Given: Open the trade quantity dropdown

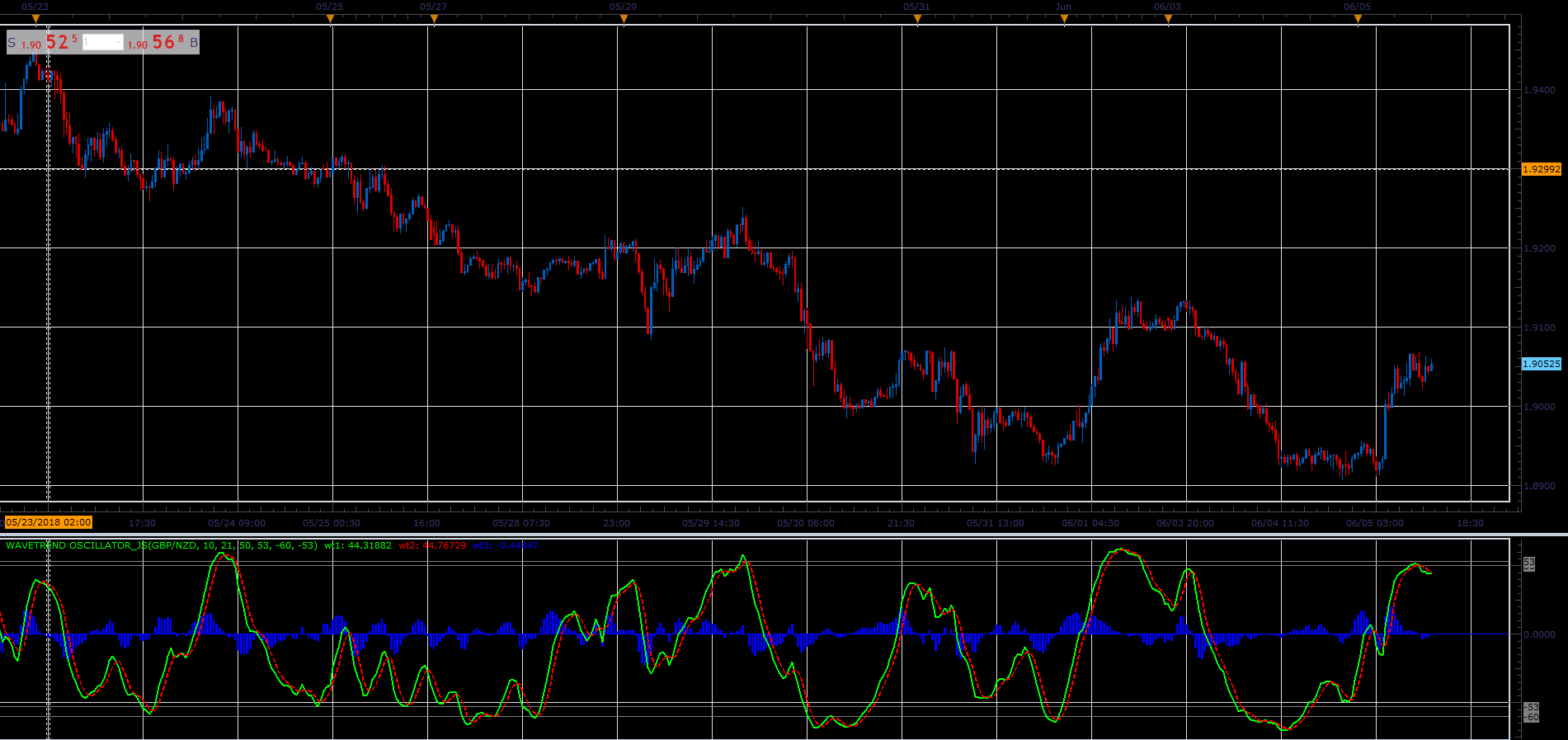Looking at the screenshot, I should click(103, 42).
